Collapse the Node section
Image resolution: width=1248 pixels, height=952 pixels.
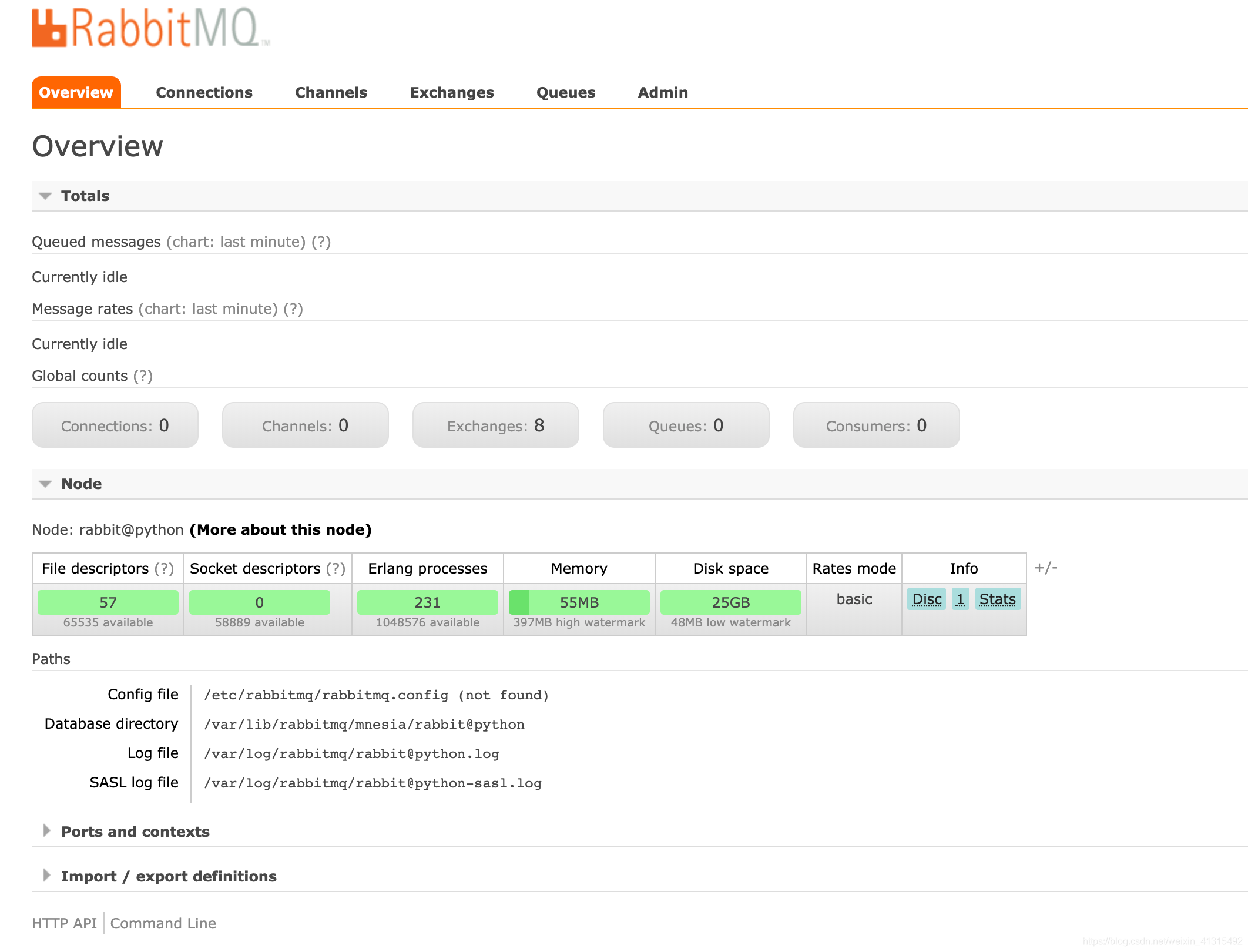pyautogui.click(x=81, y=484)
